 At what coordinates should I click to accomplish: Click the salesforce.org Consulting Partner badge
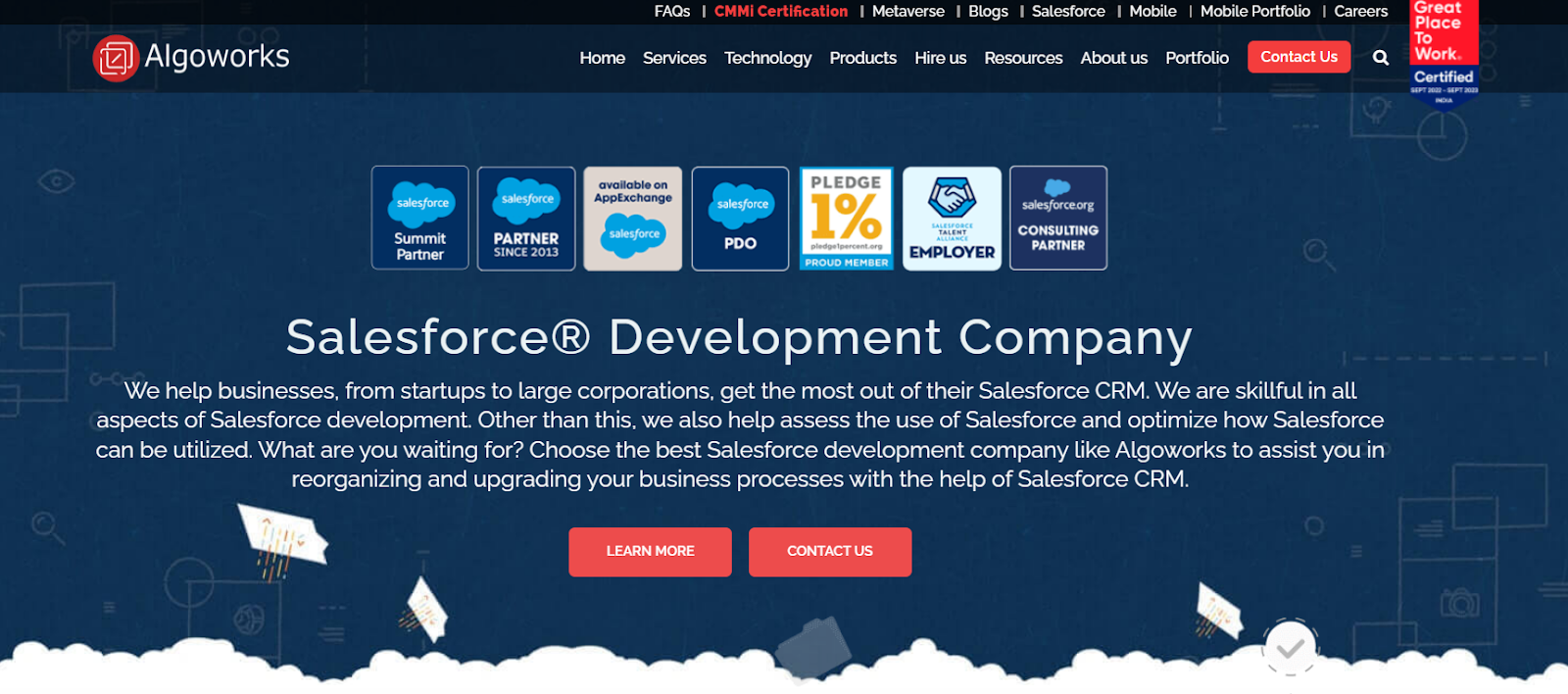point(1058,218)
